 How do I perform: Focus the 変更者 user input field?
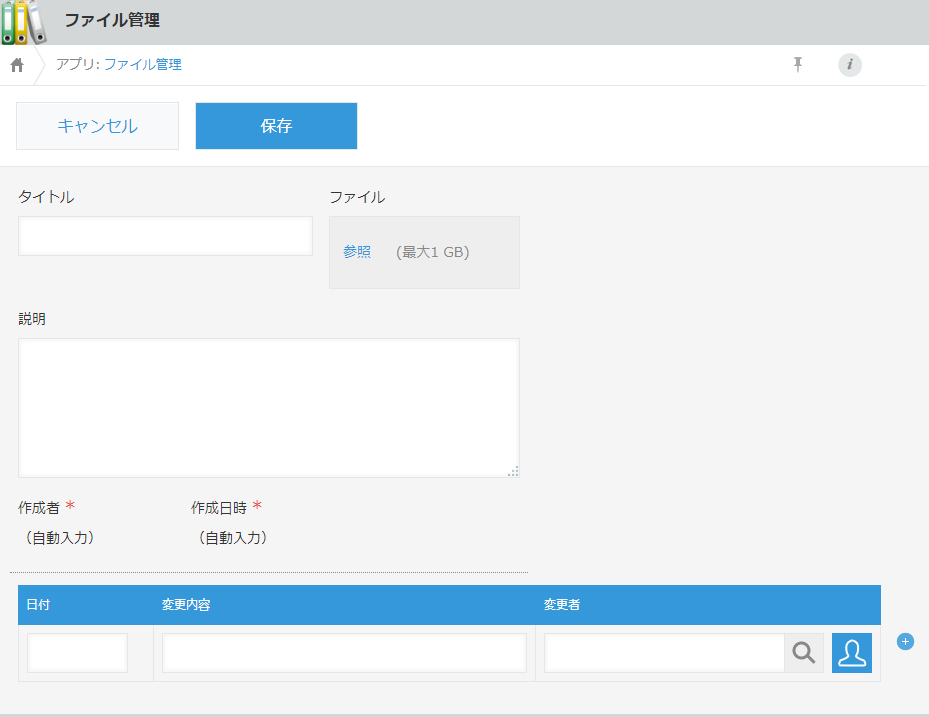pyautogui.click(x=664, y=653)
